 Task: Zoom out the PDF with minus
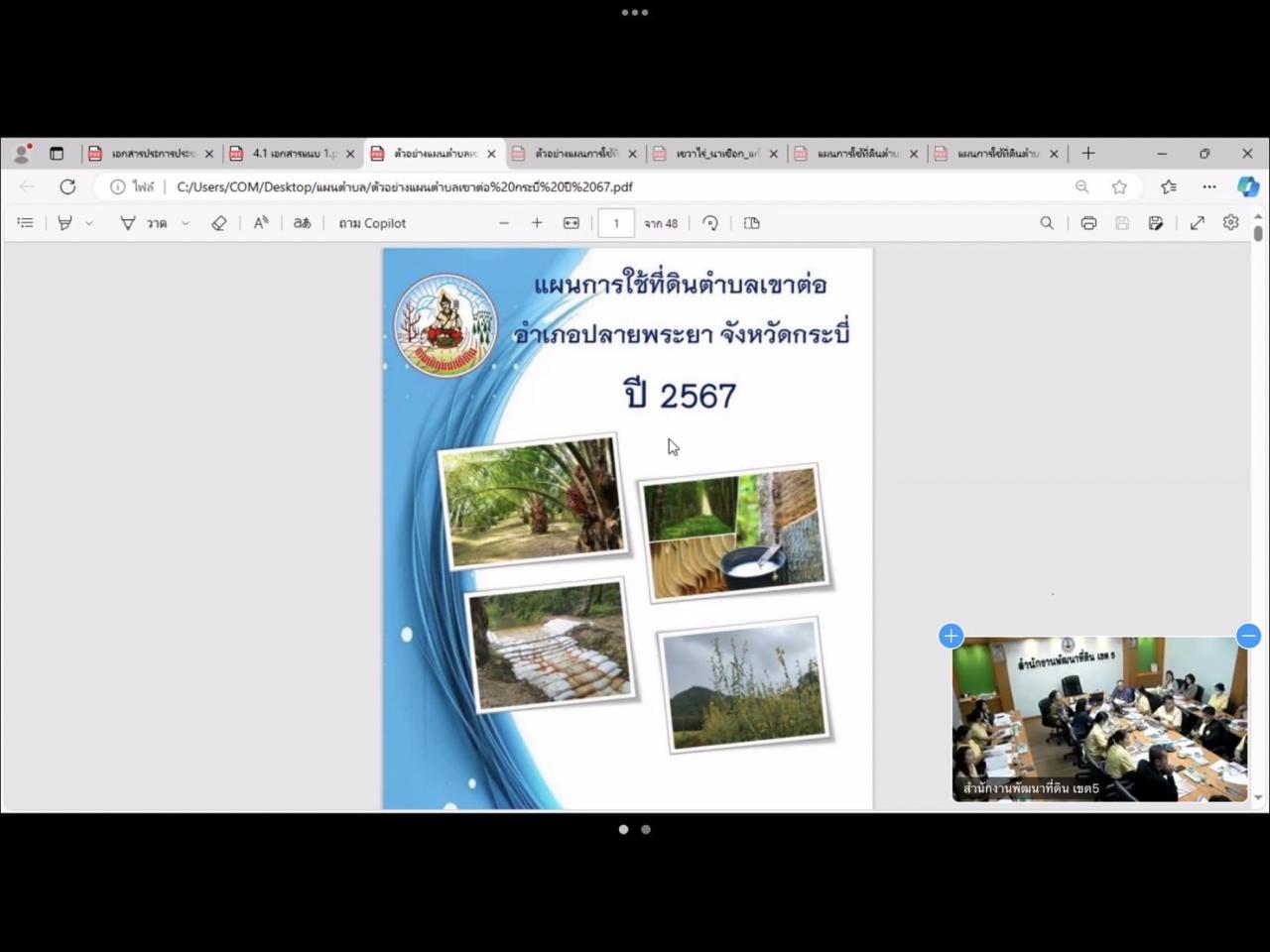tap(504, 223)
